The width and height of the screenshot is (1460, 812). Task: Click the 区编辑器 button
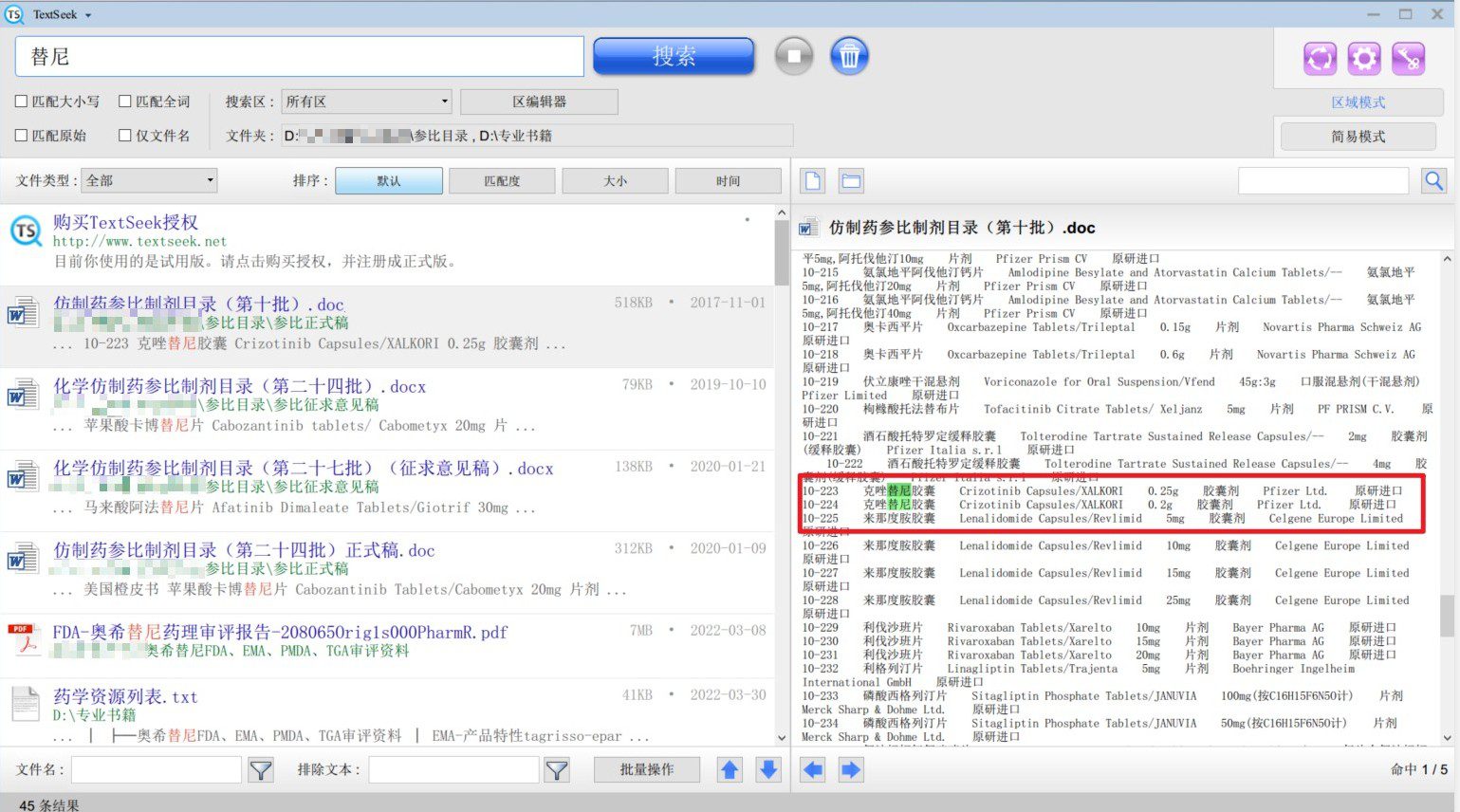click(539, 101)
